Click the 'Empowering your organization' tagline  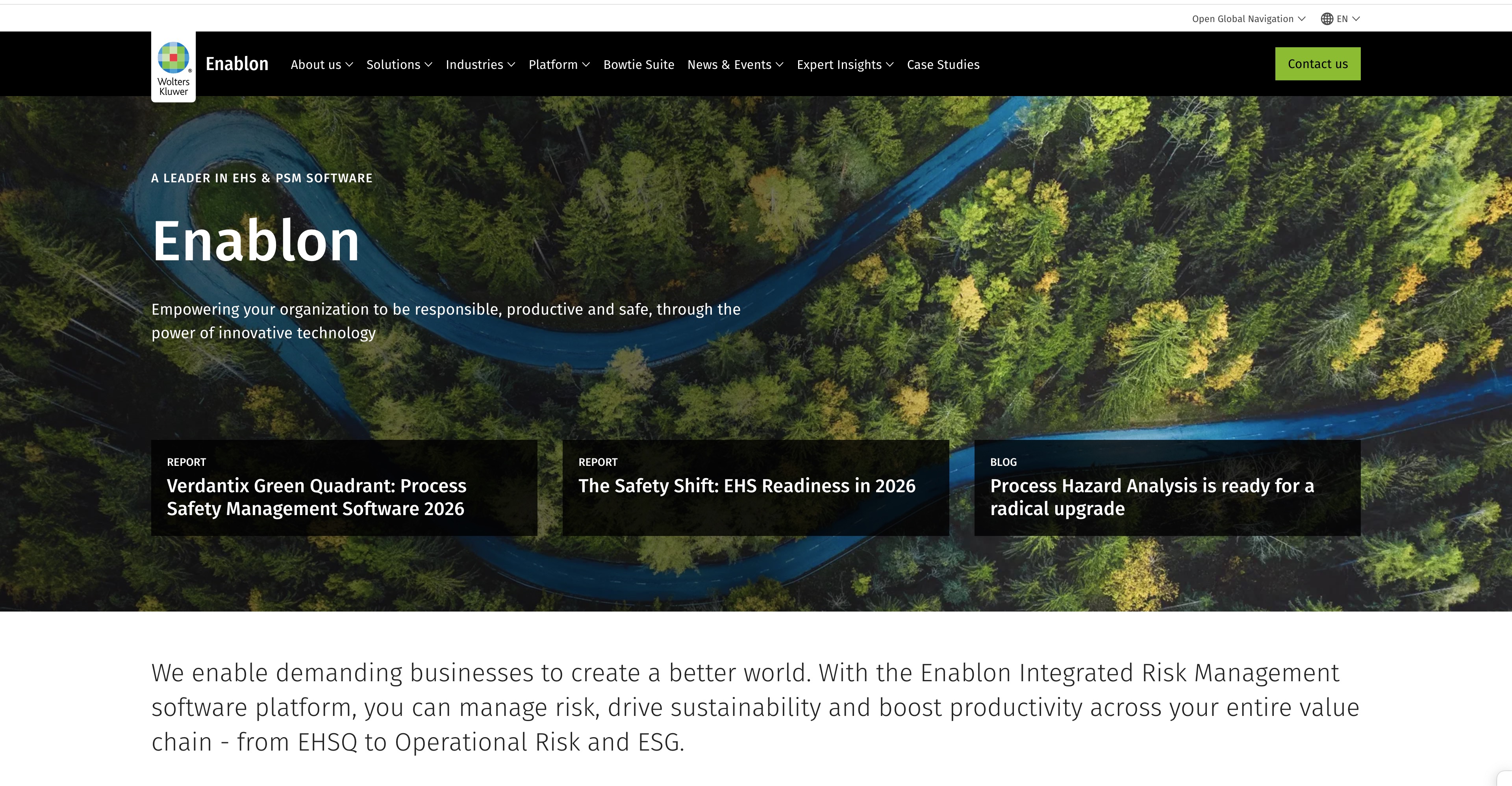coord(446,321)
